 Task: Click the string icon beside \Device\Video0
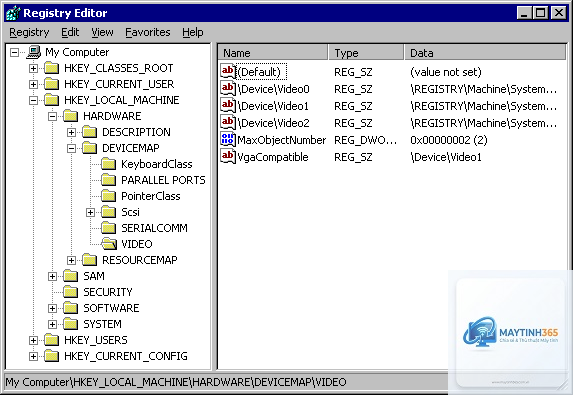click(228, 88)
